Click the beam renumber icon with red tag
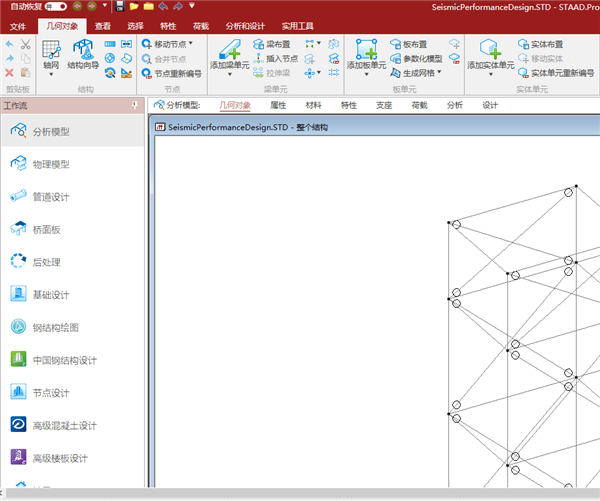Viewport: 600px width, 501px height. coord(334,59)
